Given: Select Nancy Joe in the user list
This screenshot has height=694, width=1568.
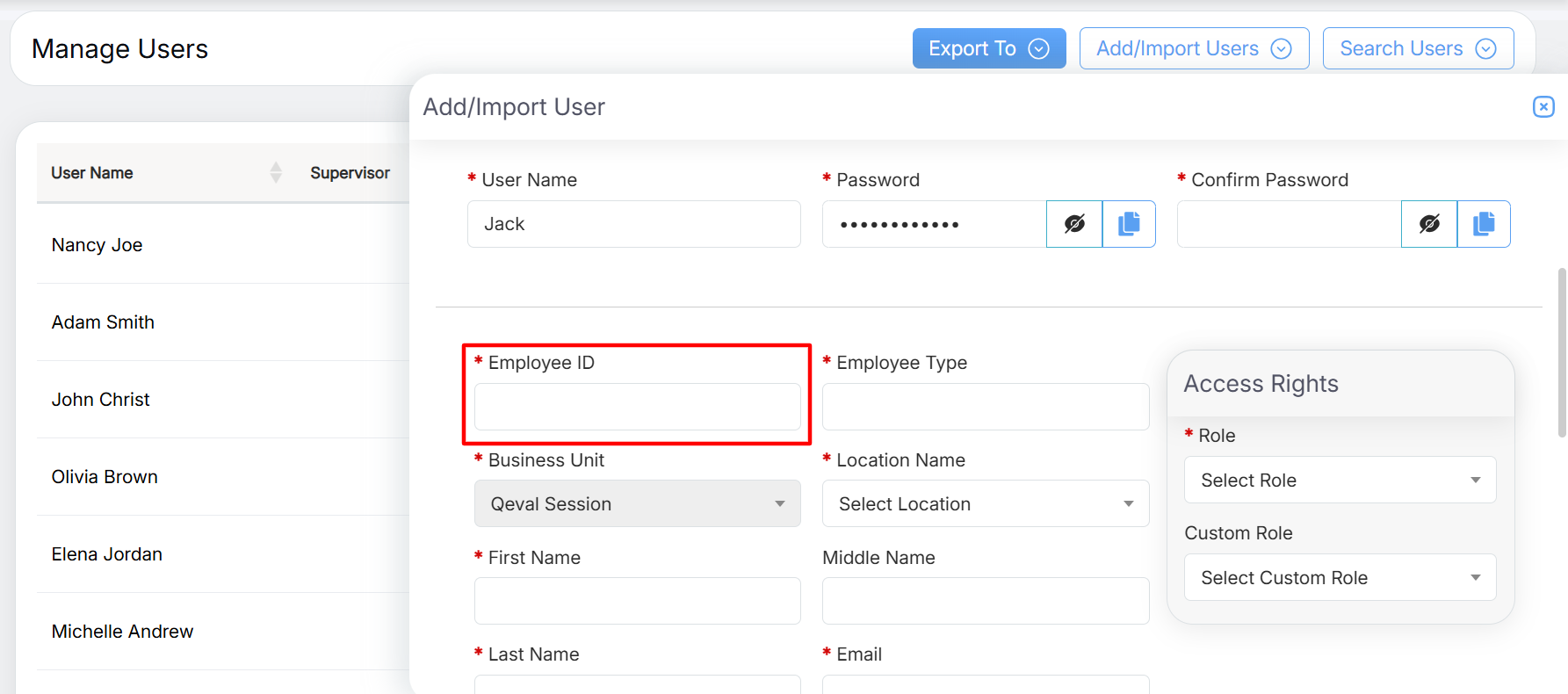Looking at the screenshot, I should (97, 245).
